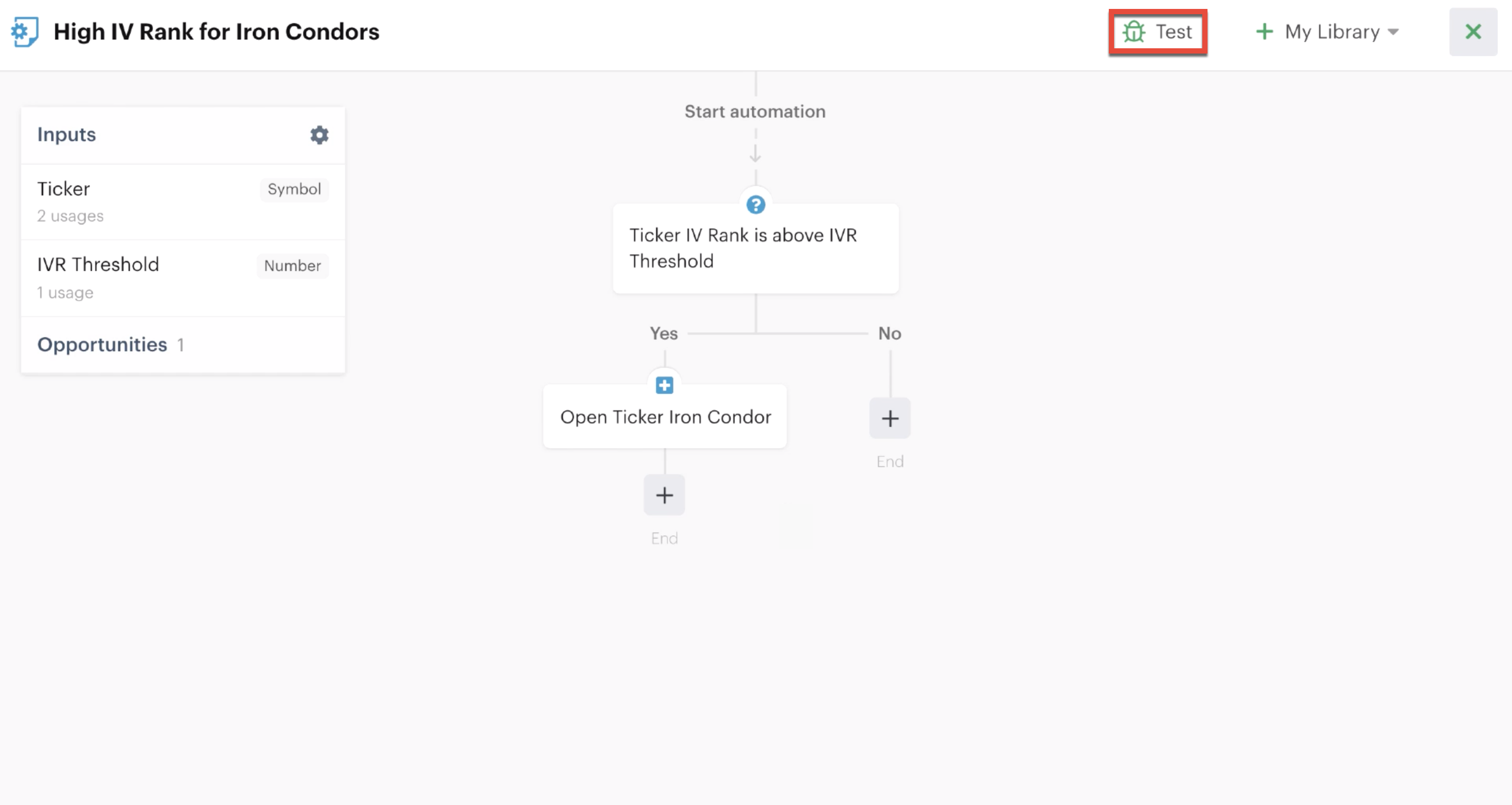Expand the My Library dropdown arrow
The width and height of the screenshot is (1512, 805).
(x=1393, y=32)
